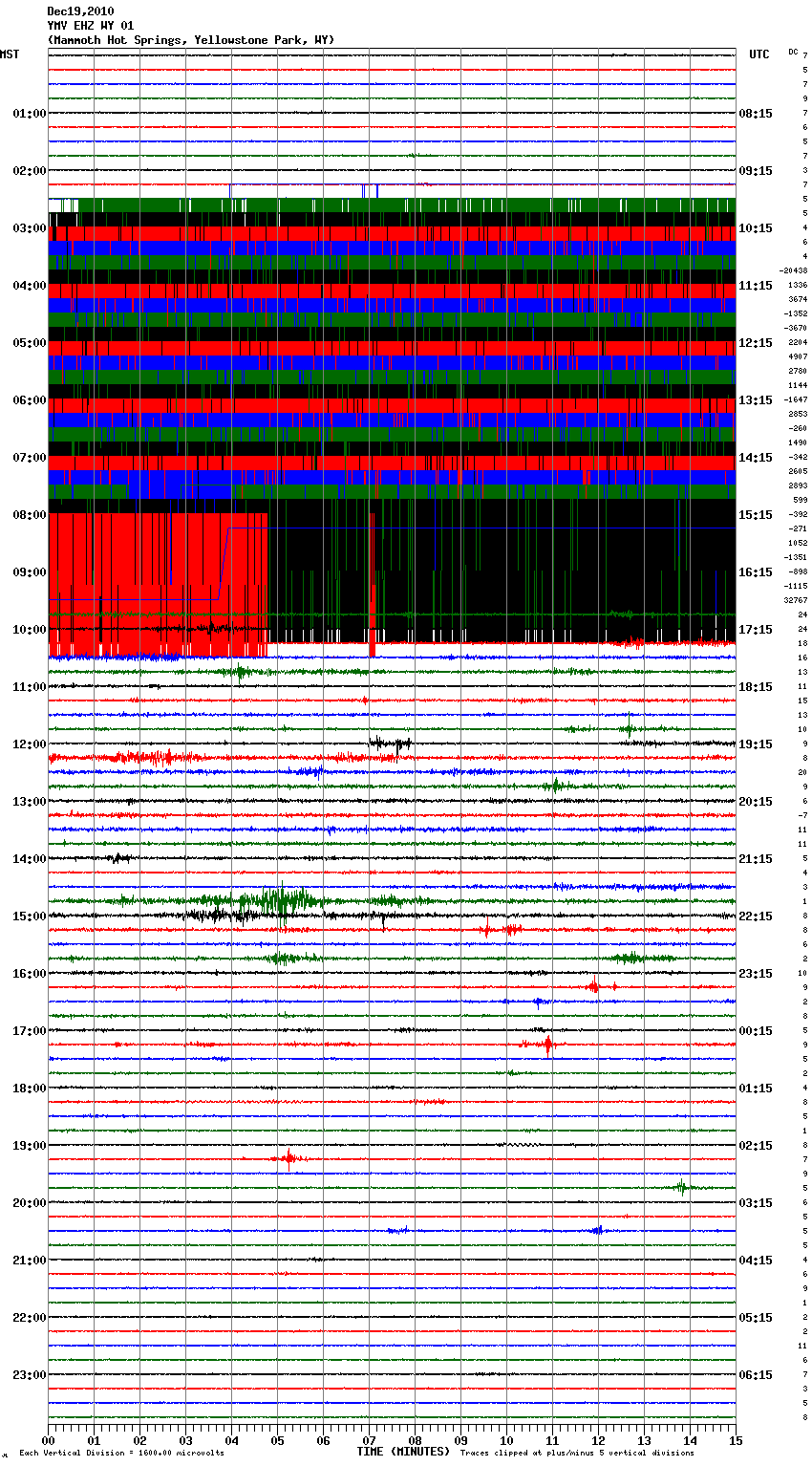Select the DC offset value 3674
812x1466 pixels.
point(798,300)
